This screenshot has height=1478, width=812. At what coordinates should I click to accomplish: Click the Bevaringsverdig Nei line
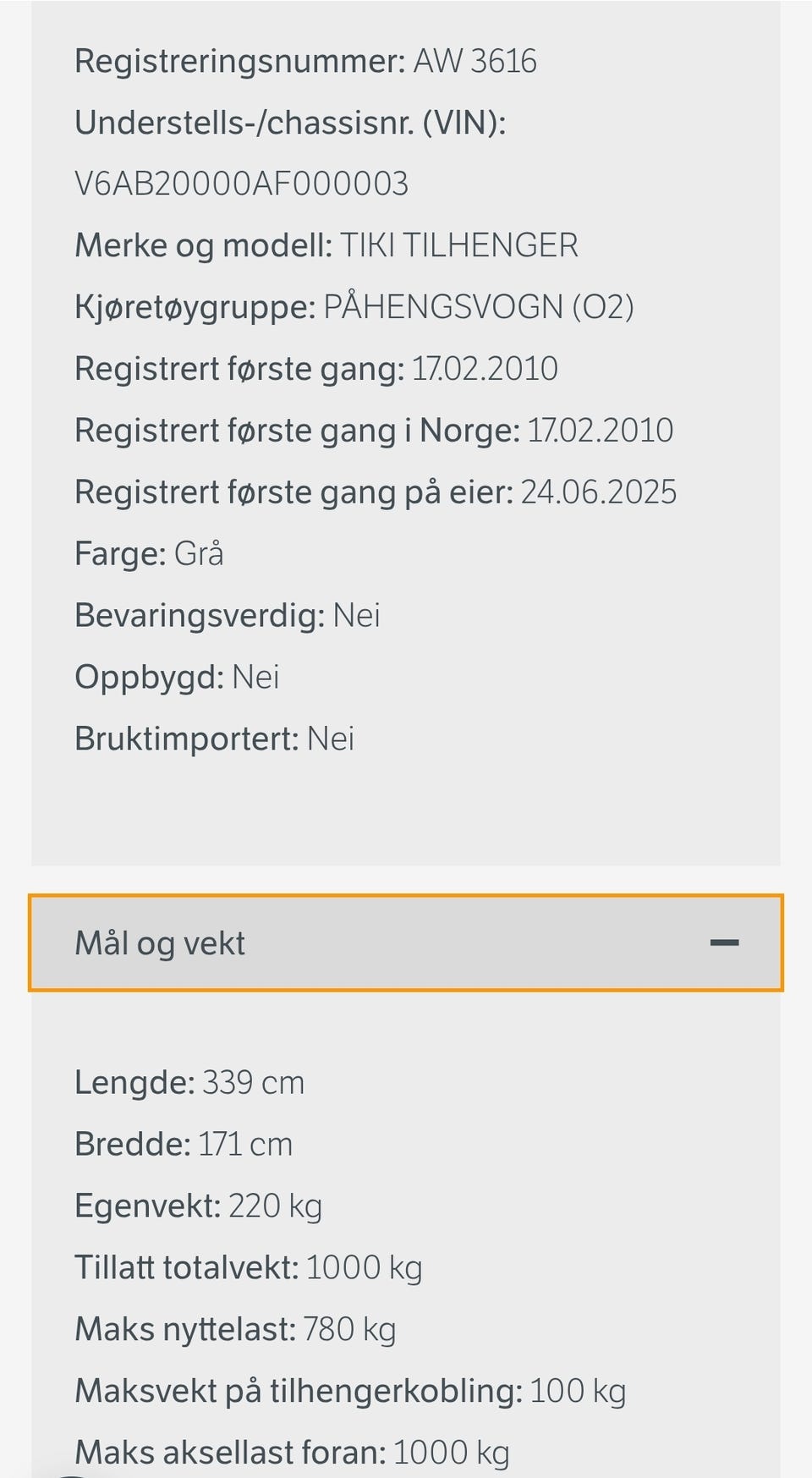228,616
